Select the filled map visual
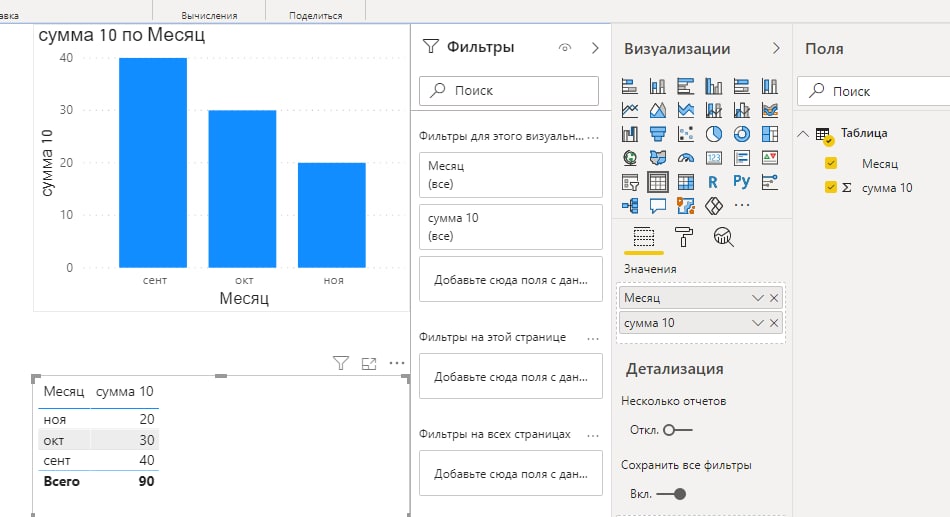Image resolution: width=950 pixels, height=517 pixels. (x=657, y=158)
